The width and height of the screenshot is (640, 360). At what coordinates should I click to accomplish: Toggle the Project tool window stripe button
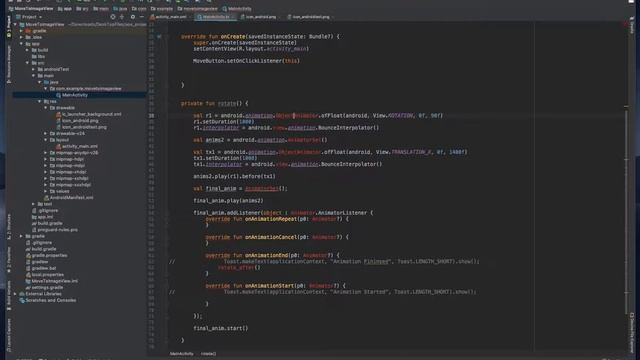coord(9,28)
